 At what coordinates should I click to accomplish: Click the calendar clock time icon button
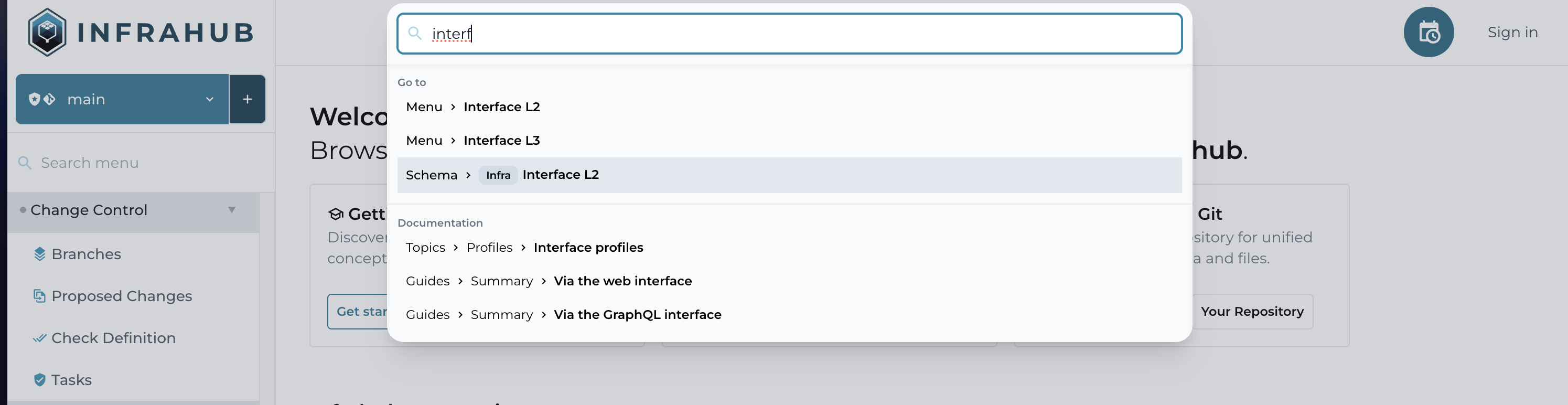pyautogui.click(x=1428, y=33)
